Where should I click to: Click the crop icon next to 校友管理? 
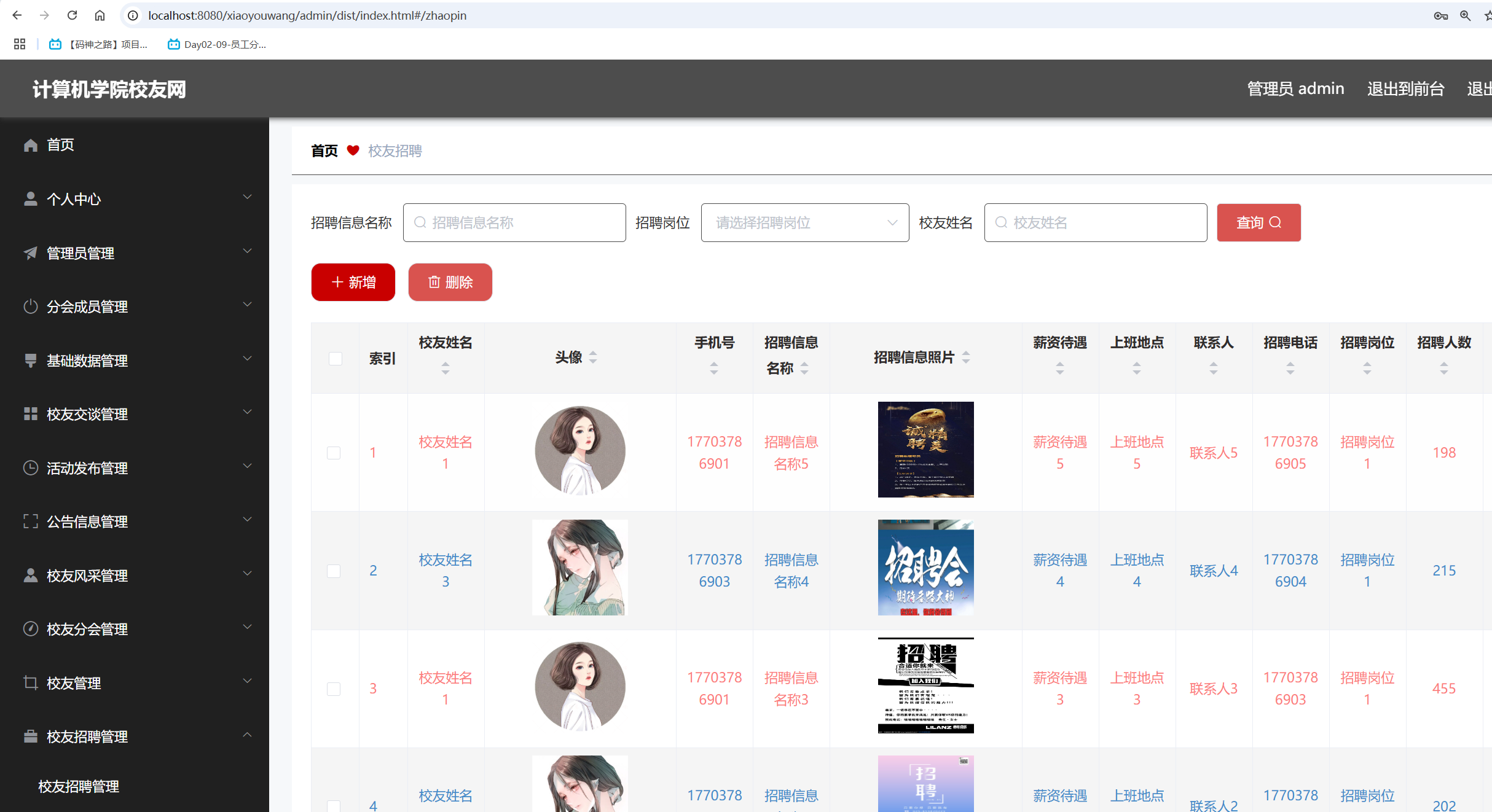coord(31,683)
